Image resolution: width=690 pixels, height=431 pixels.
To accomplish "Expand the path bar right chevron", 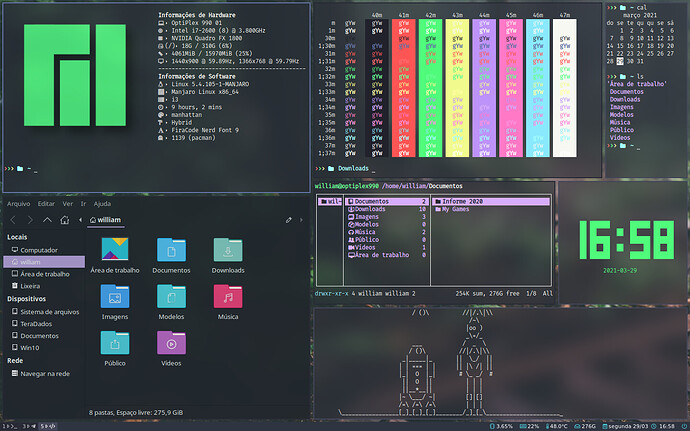I will click(x=301, y=220).
